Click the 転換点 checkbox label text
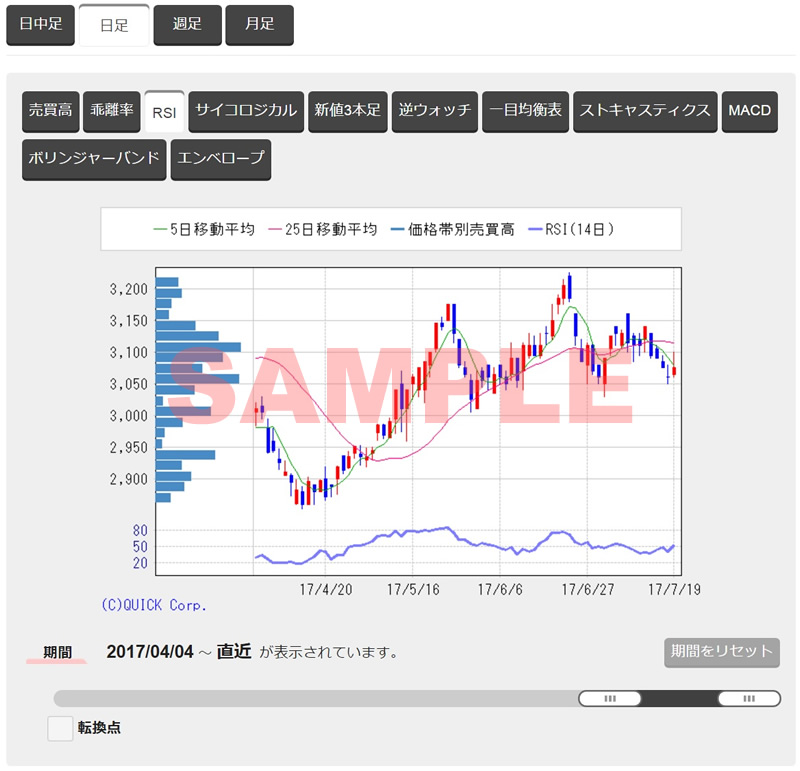Image resolution: width=800 pixels, height=771 pixels. pos(99,728)
